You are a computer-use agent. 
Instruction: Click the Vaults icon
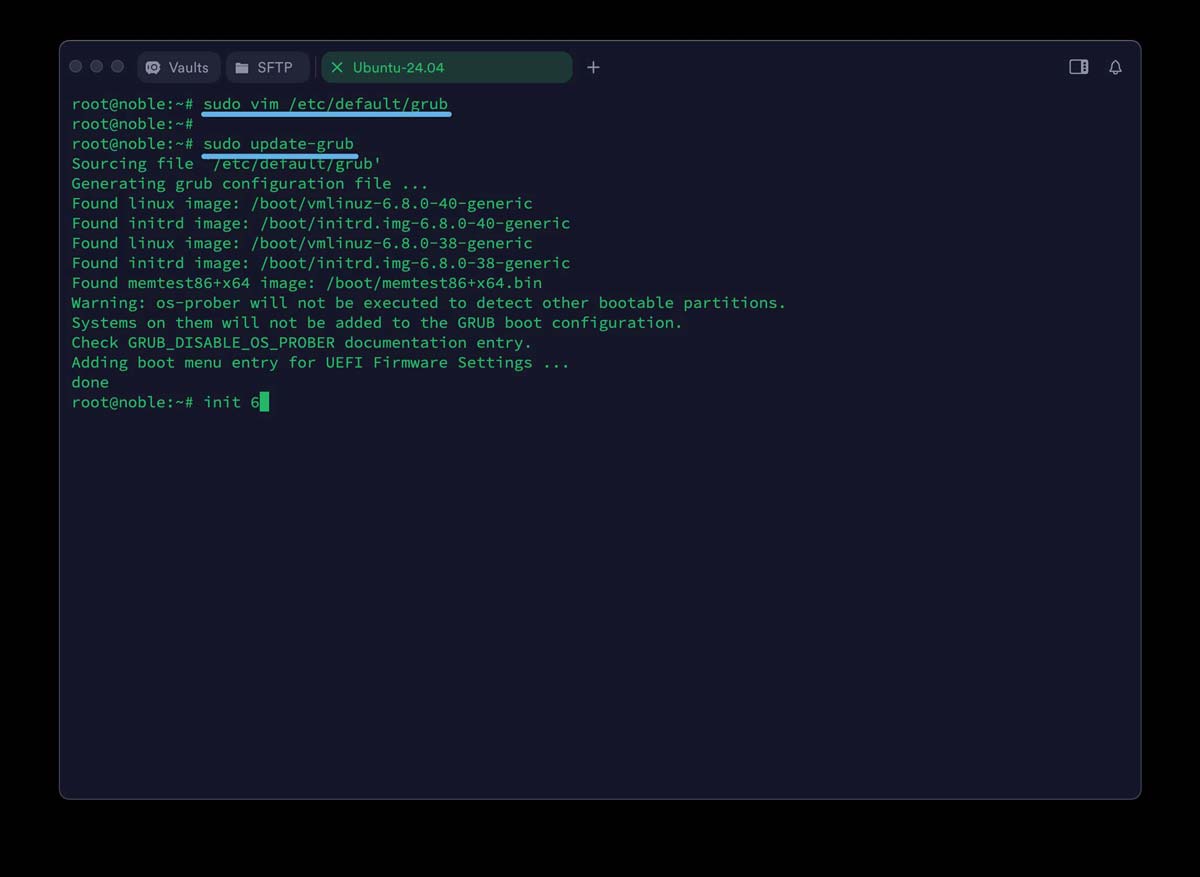coord(153,68)
